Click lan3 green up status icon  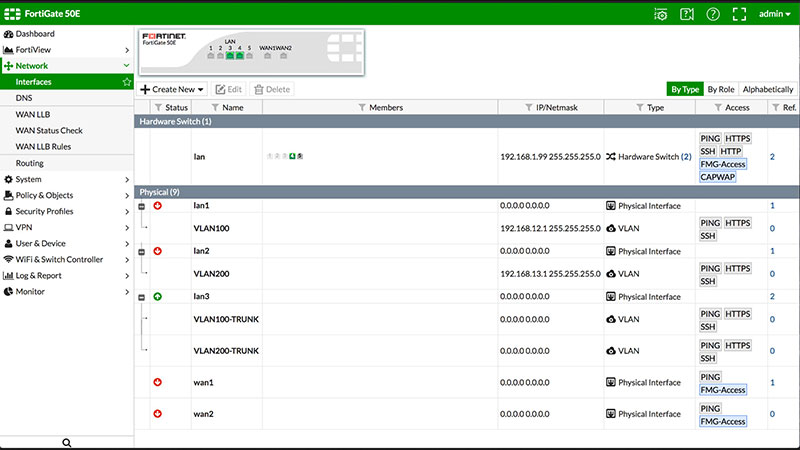(x=158, y=296)
